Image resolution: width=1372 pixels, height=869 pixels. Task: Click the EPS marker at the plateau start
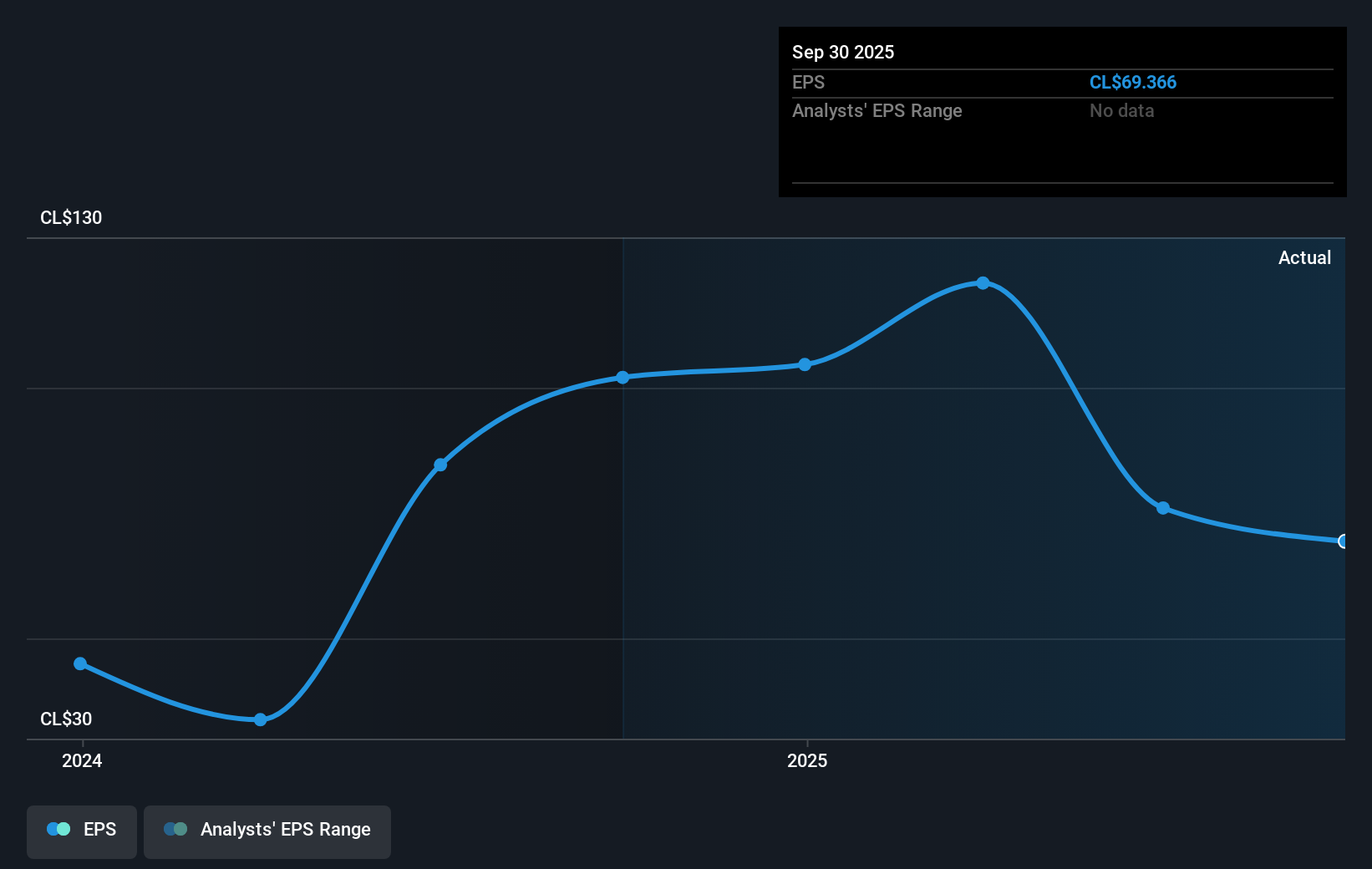point(623,378)
